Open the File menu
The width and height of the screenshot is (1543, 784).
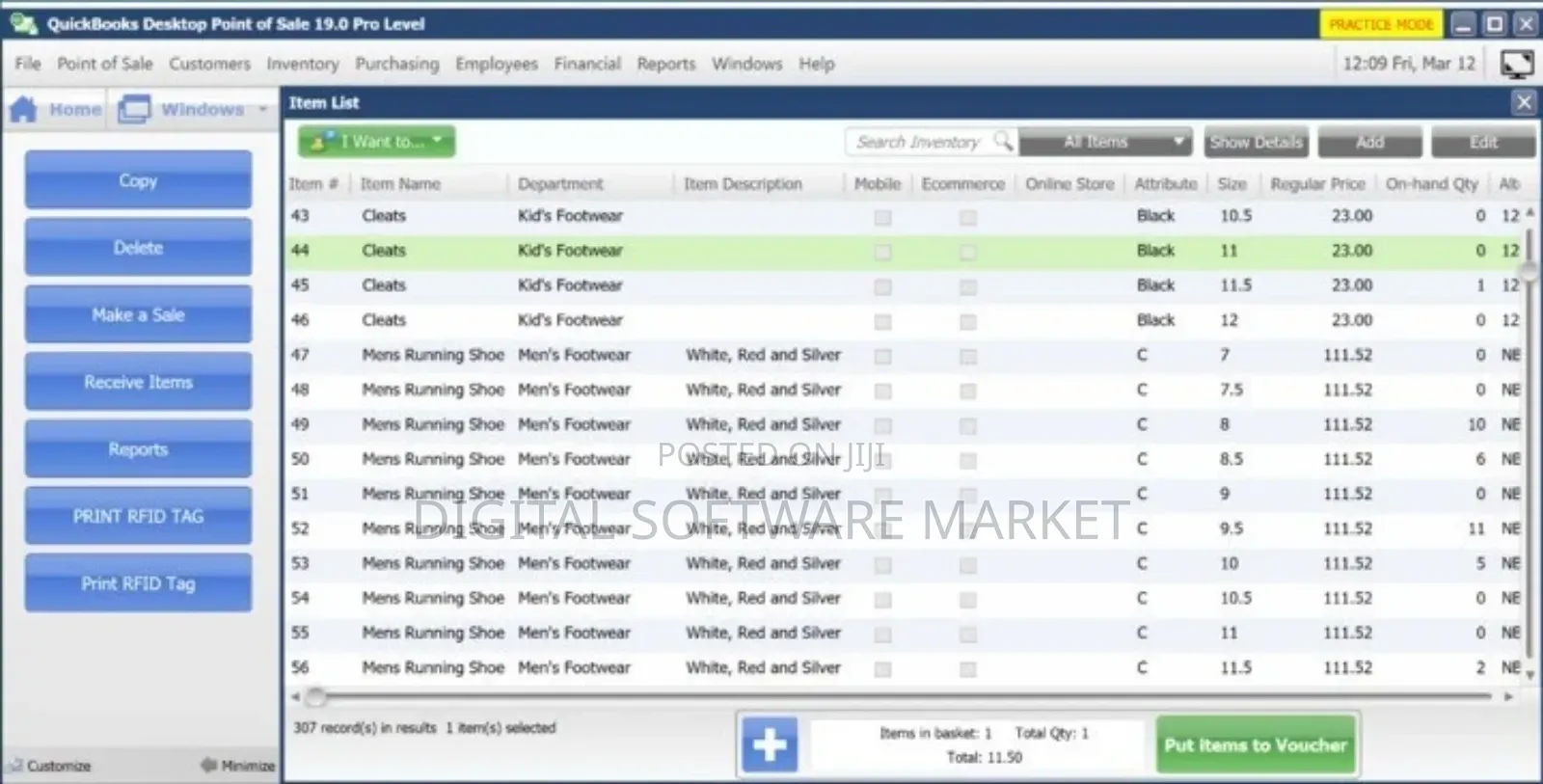click(x=28, y=64)
